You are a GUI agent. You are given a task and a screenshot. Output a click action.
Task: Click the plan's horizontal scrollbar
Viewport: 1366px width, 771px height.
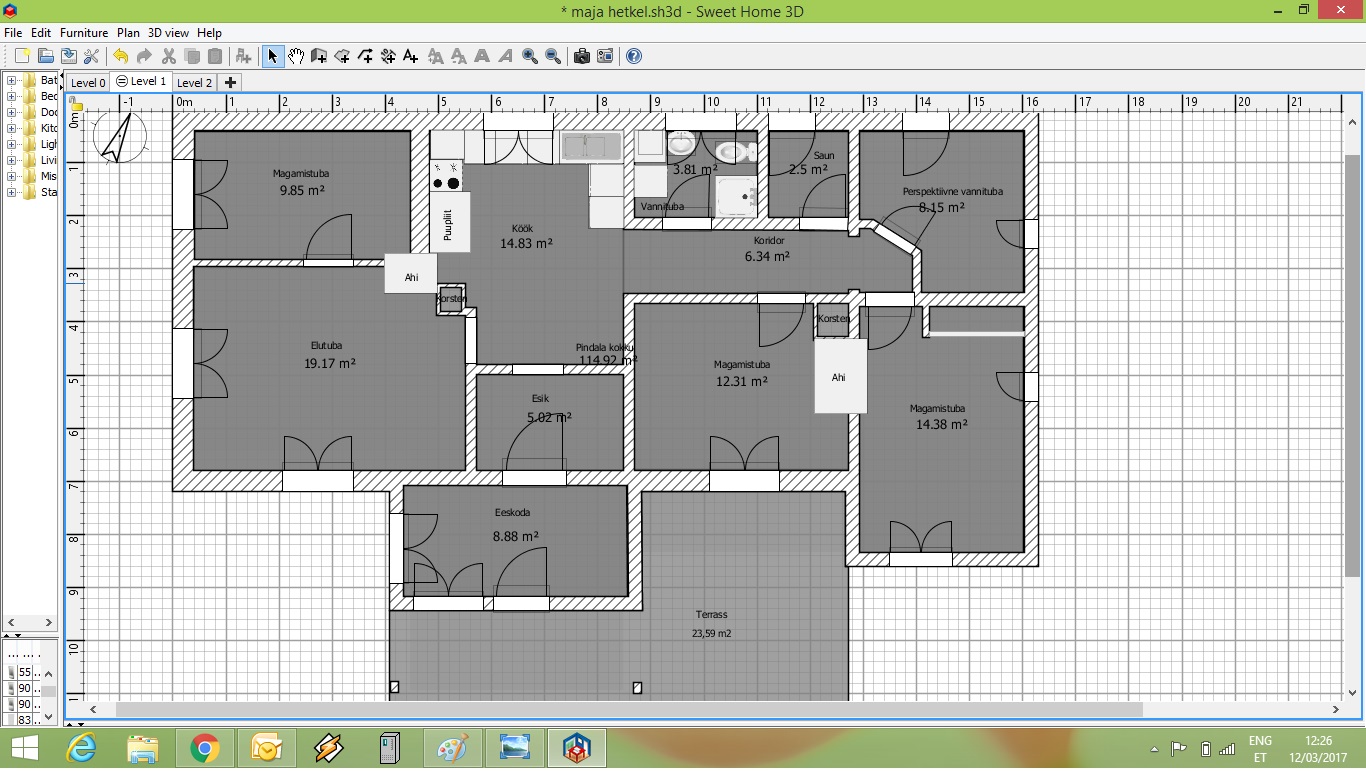[628, 709]
